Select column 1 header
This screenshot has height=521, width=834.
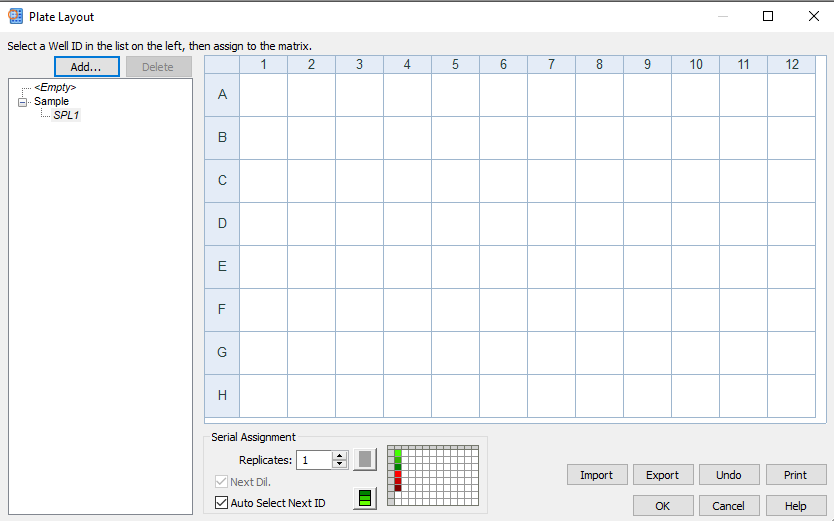tap(263, 64)
